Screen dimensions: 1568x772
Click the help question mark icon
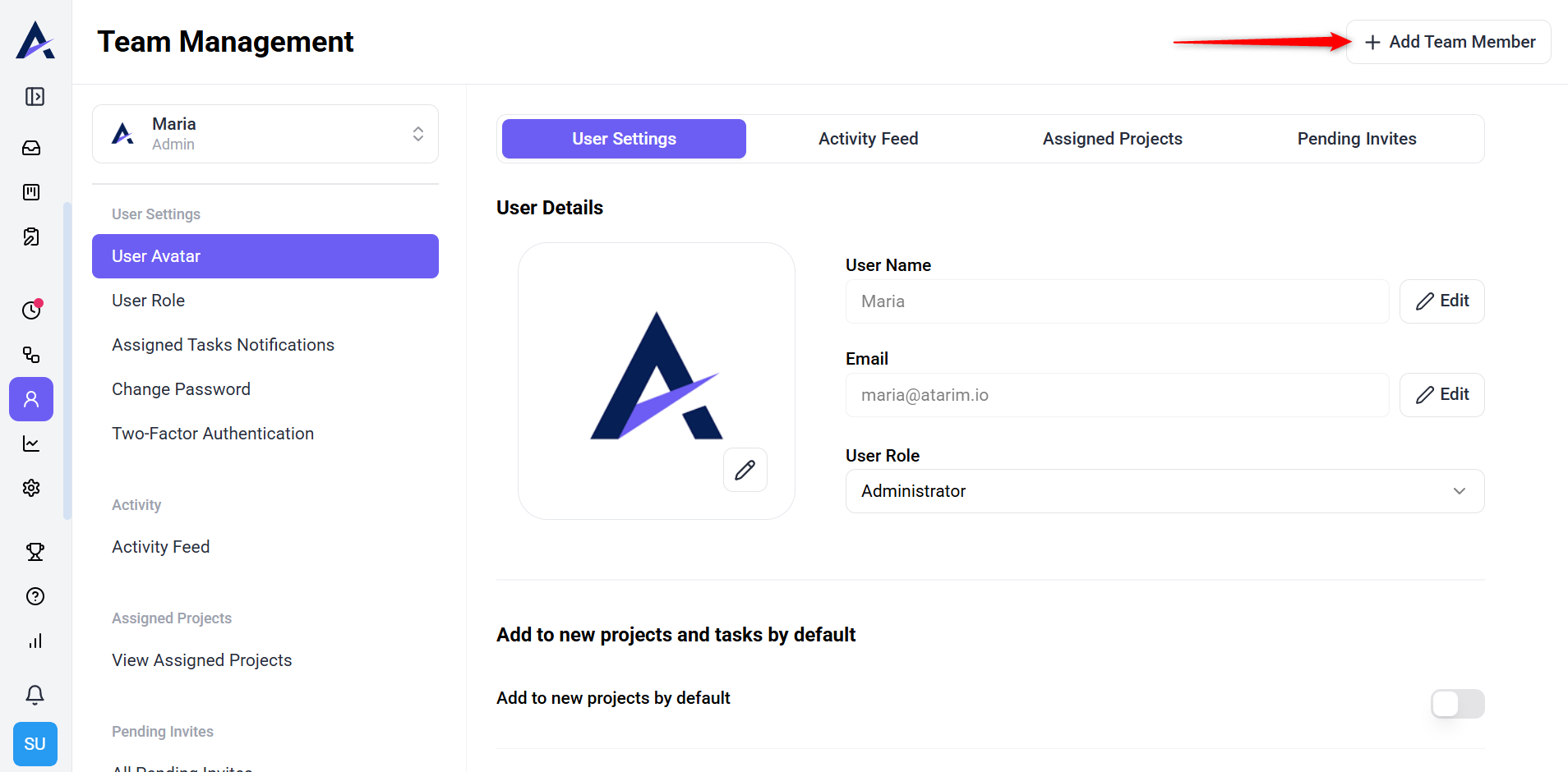point(35,596)
